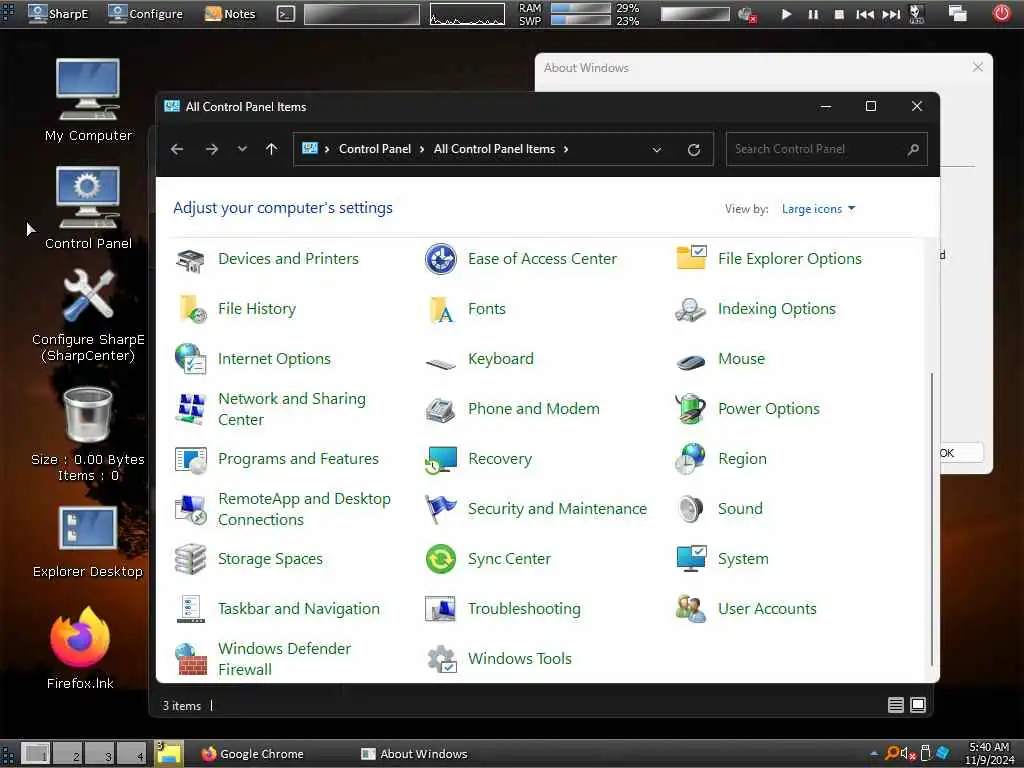Open the Devices and Printers icon
The height and width of the screenshot is (768, 1024).
click(x=191, y=259)
